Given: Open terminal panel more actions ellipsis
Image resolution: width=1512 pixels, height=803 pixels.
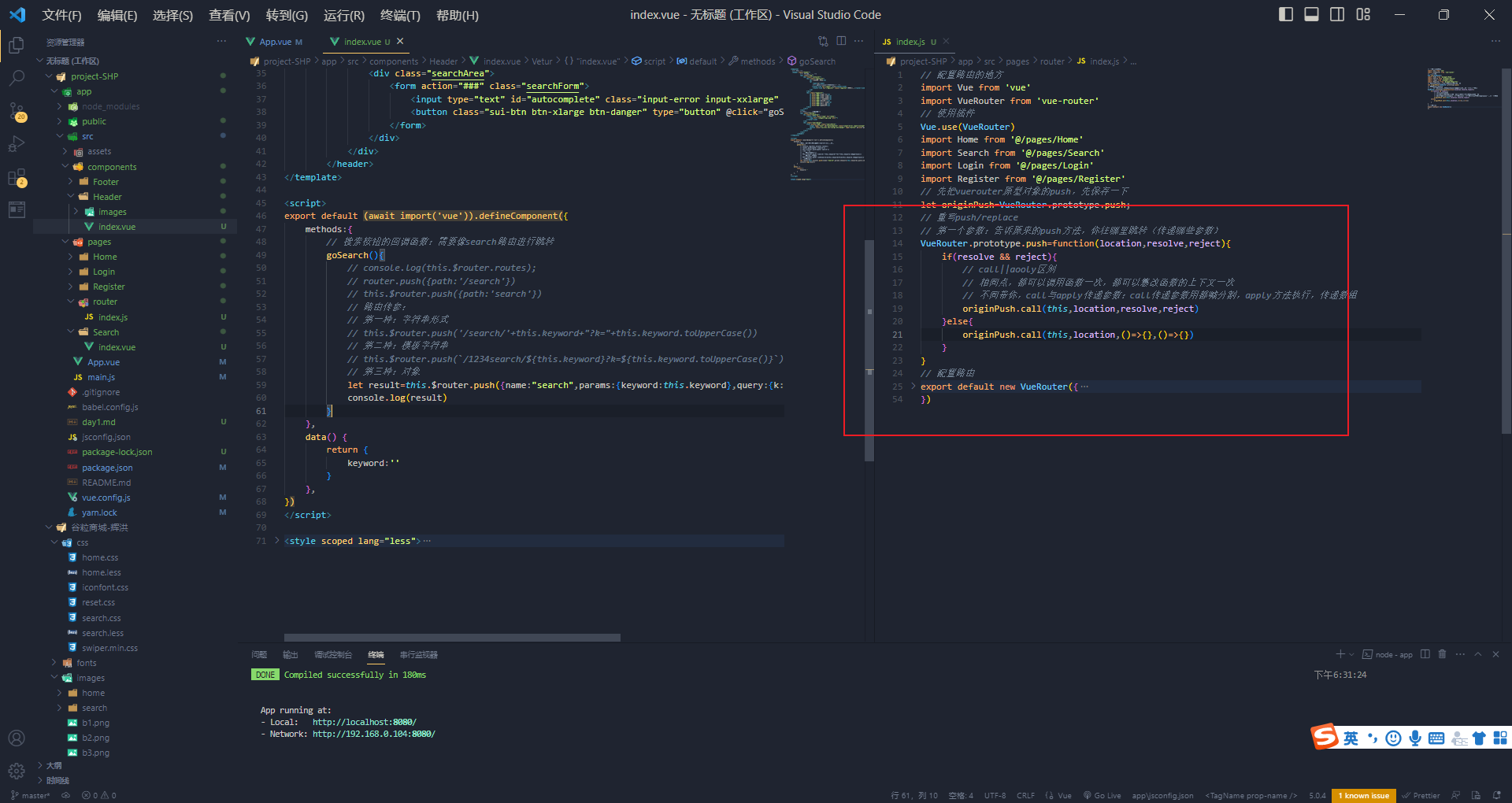Looking at the screenshot, I should coord(1460,654).
